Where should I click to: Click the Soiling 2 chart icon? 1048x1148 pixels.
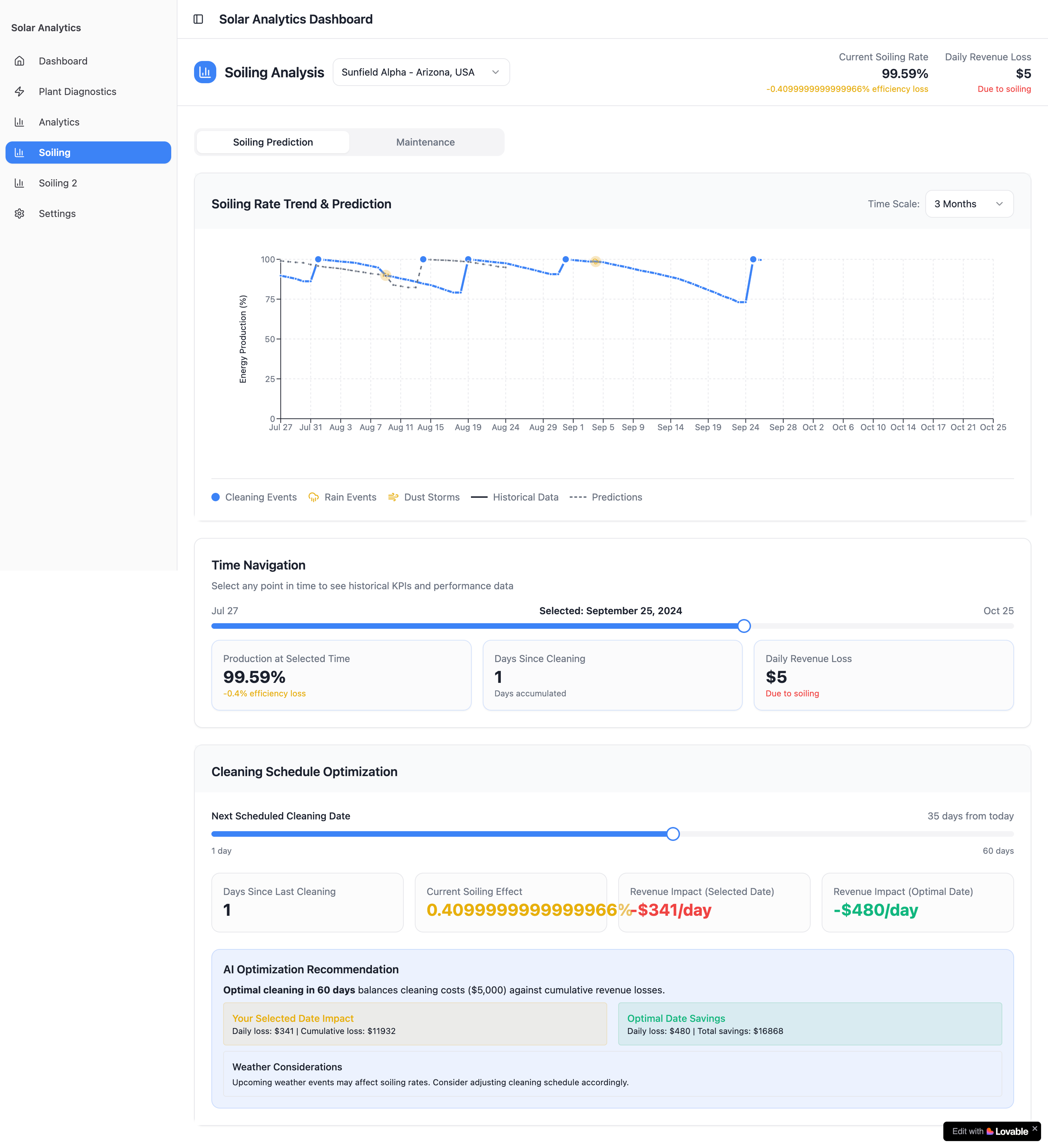pyautogui.click(x=20, y=183)
